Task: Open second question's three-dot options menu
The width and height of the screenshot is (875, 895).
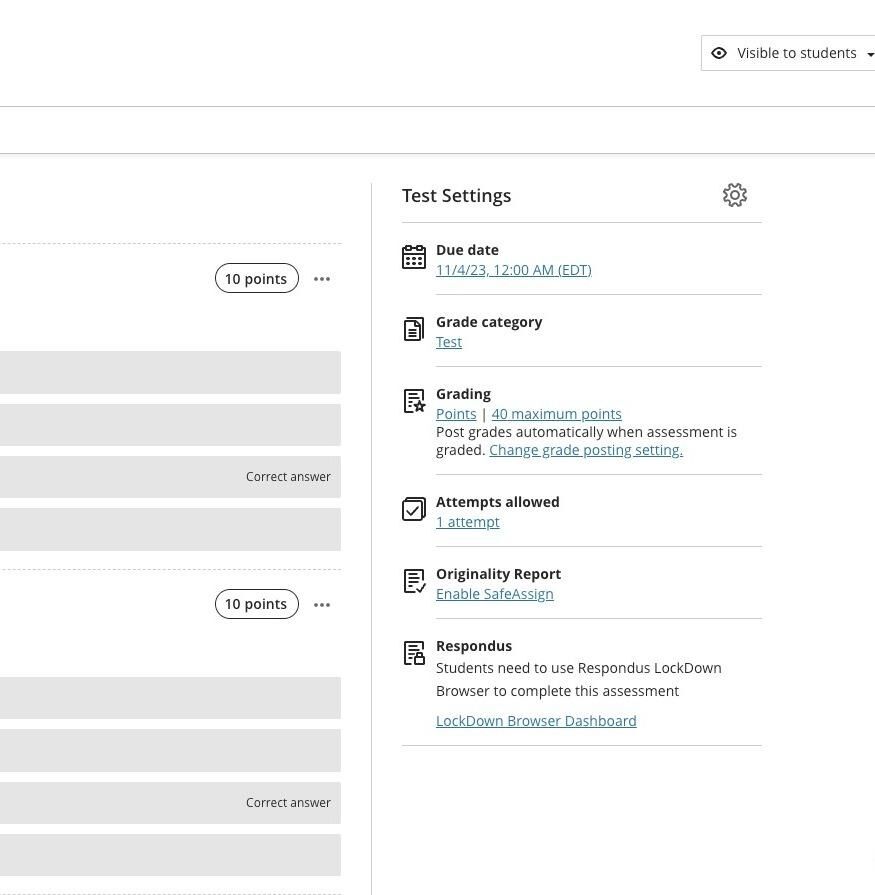Action: (322, 604)
